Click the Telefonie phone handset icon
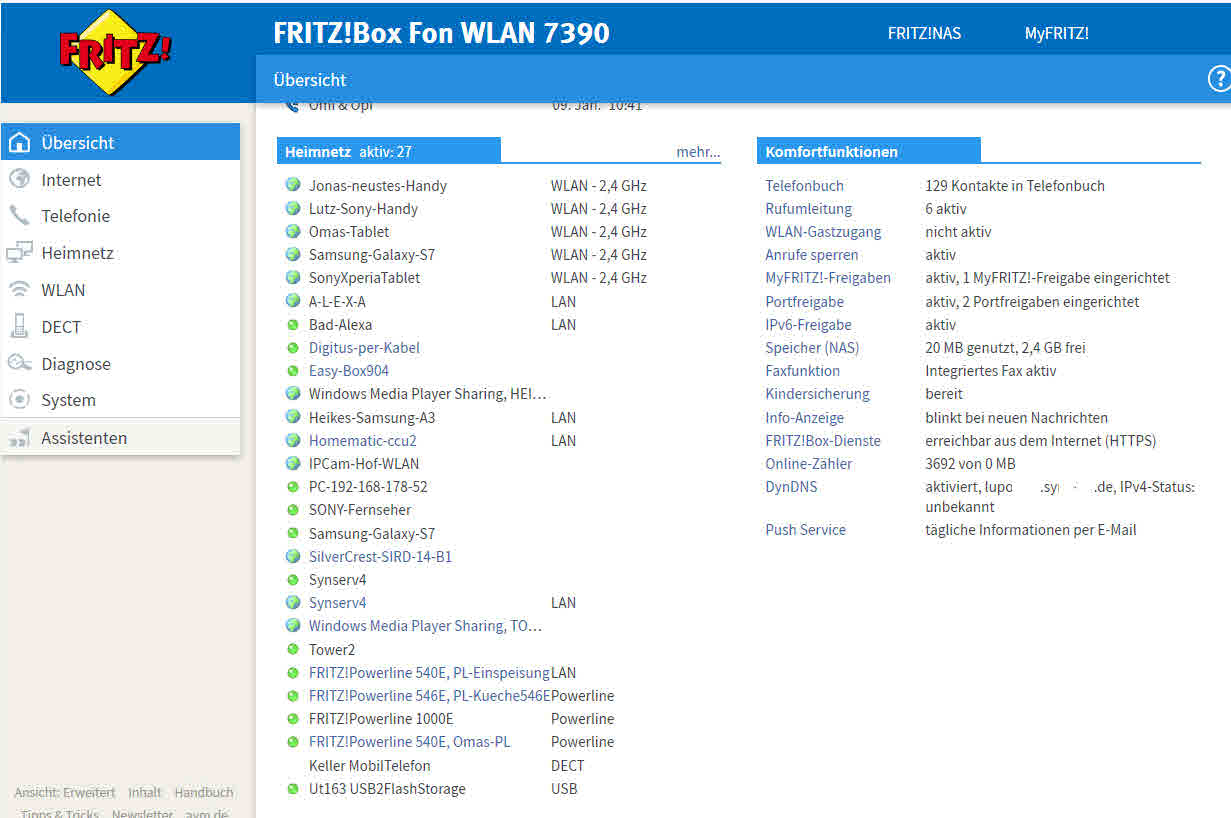This screenshot has width=1231, height=818. 19,216
